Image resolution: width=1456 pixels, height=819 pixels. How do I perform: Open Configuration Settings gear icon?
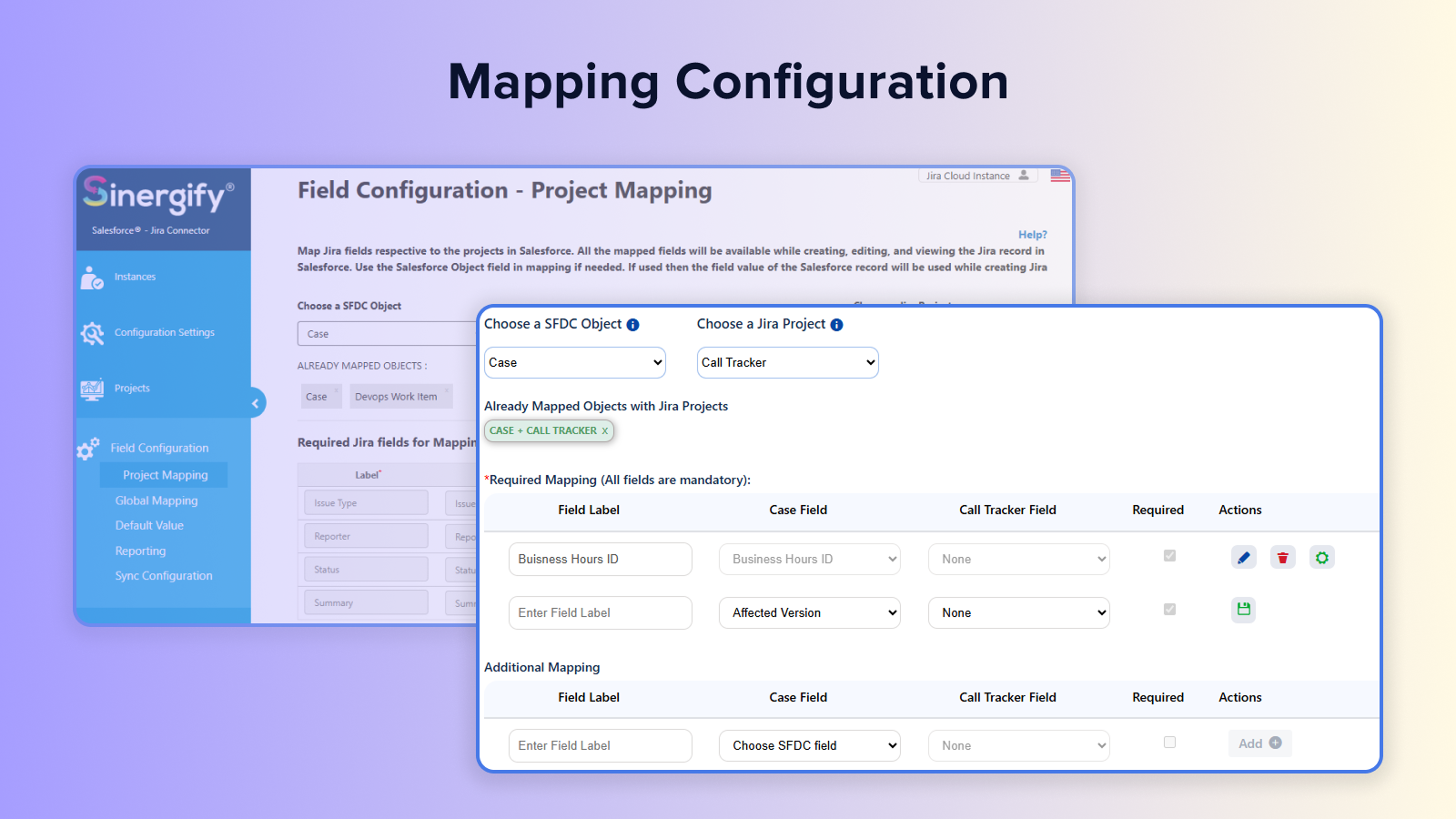tap(92, 333)
